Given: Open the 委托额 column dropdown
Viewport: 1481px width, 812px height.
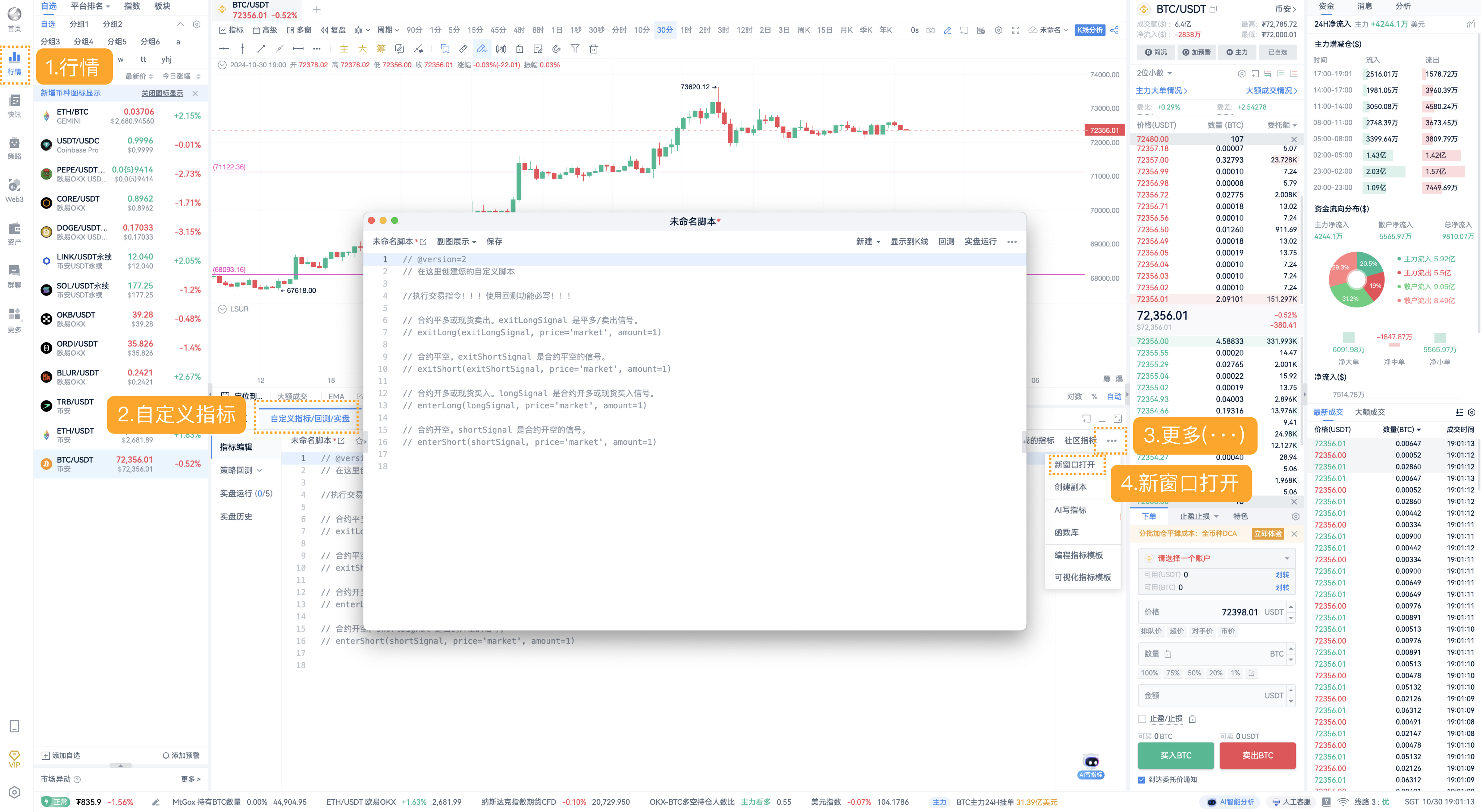Looking at the screenshot, I should pyautogui.click(x=1281, y=125).
